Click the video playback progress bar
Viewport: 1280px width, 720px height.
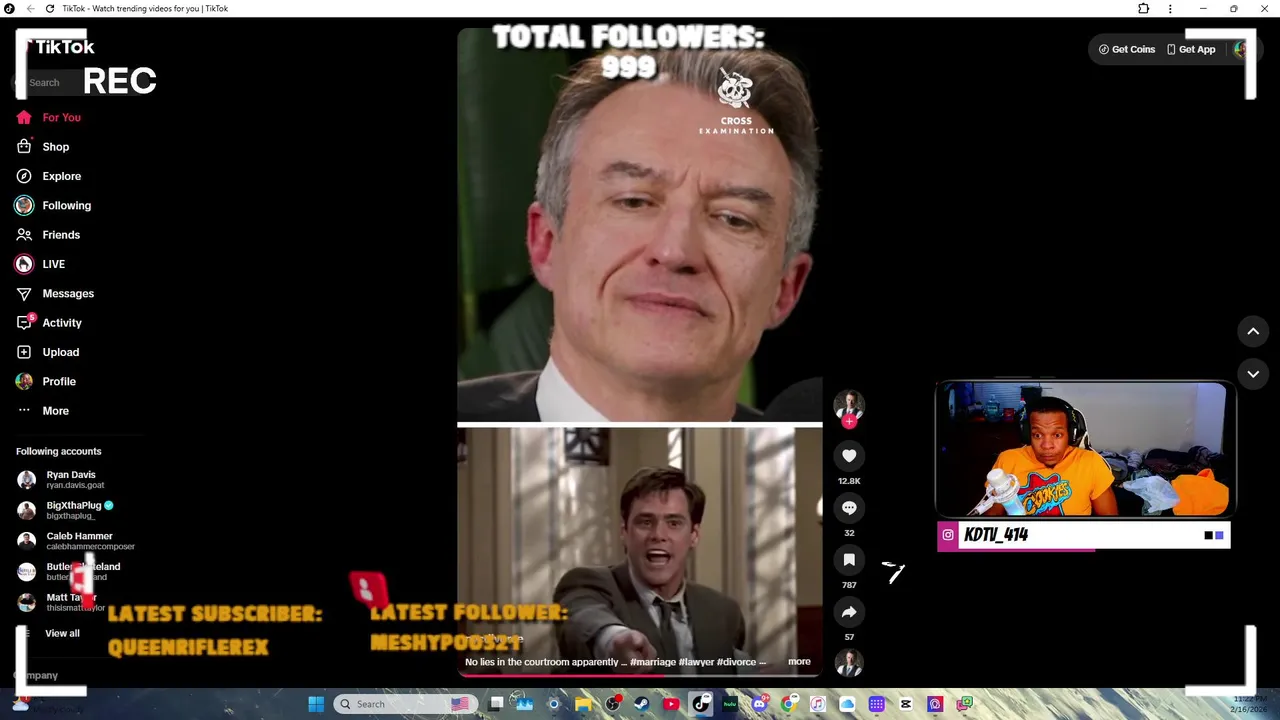pos(640,675)
